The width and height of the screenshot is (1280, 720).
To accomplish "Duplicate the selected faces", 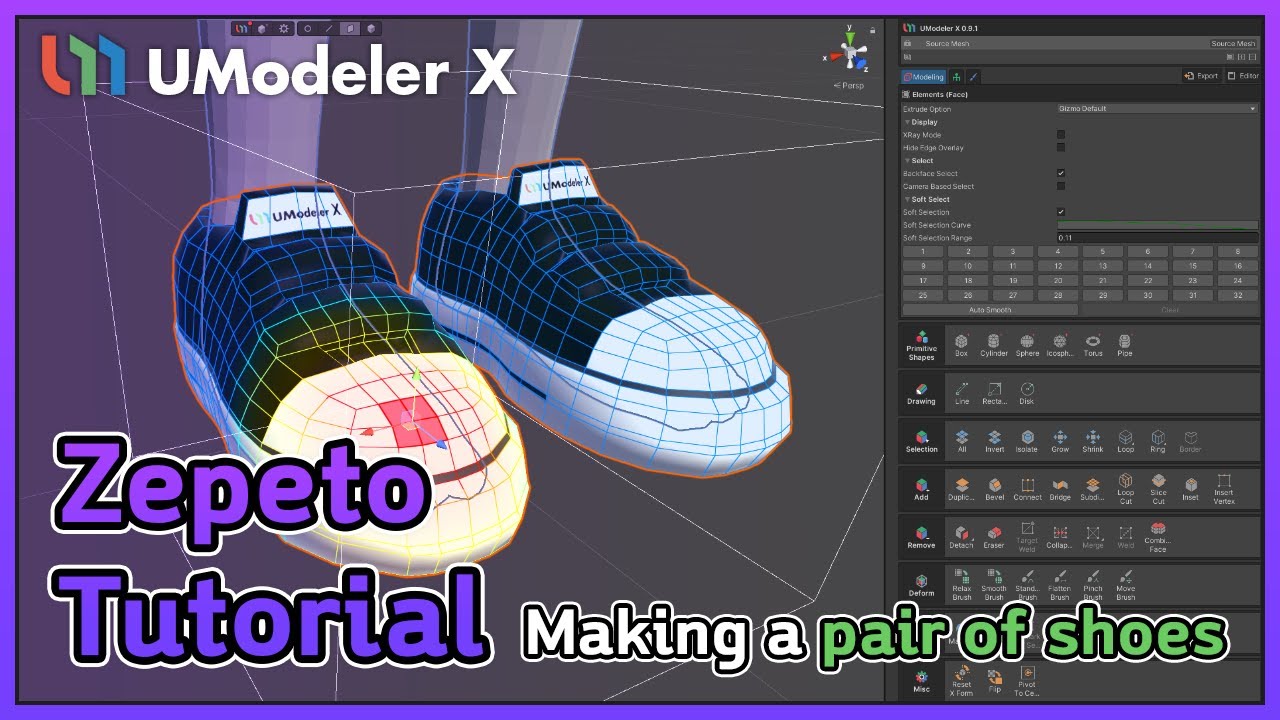I will point(961,489).
